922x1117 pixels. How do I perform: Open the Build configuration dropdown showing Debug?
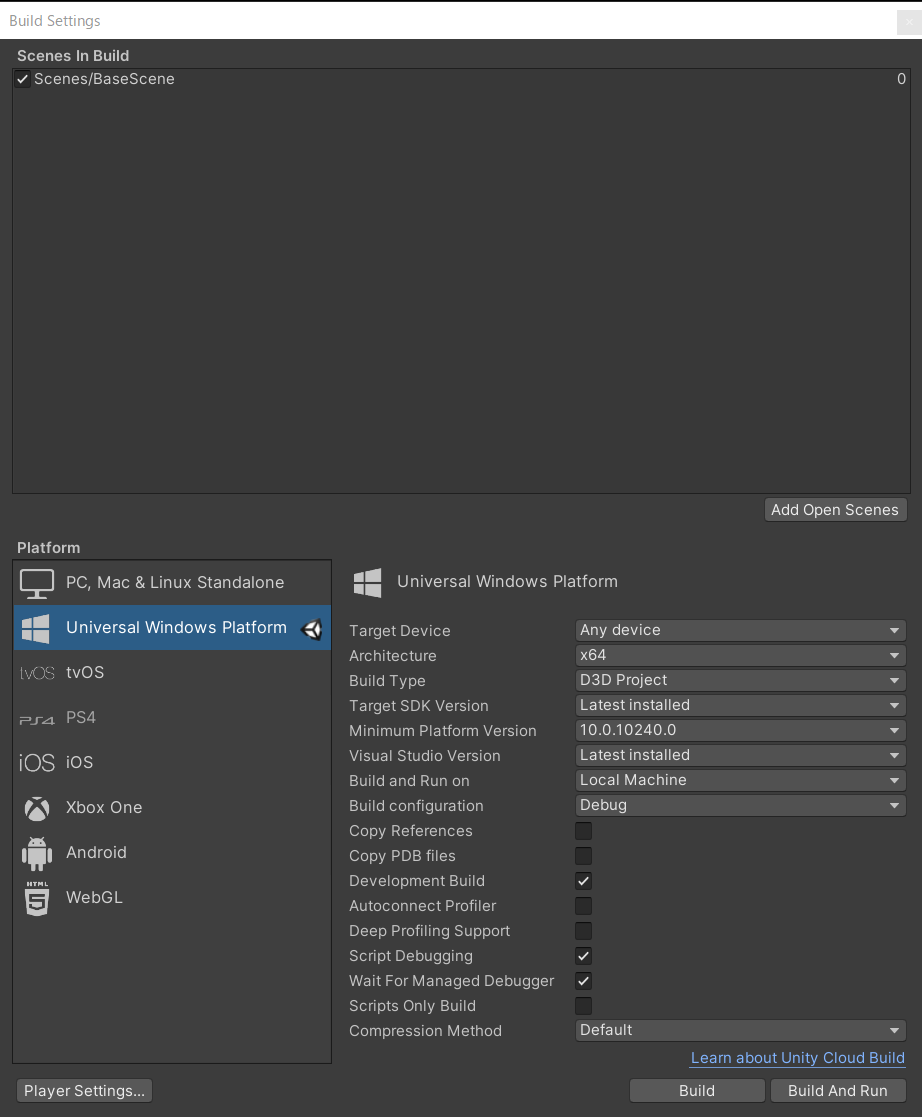coord(740,805)
